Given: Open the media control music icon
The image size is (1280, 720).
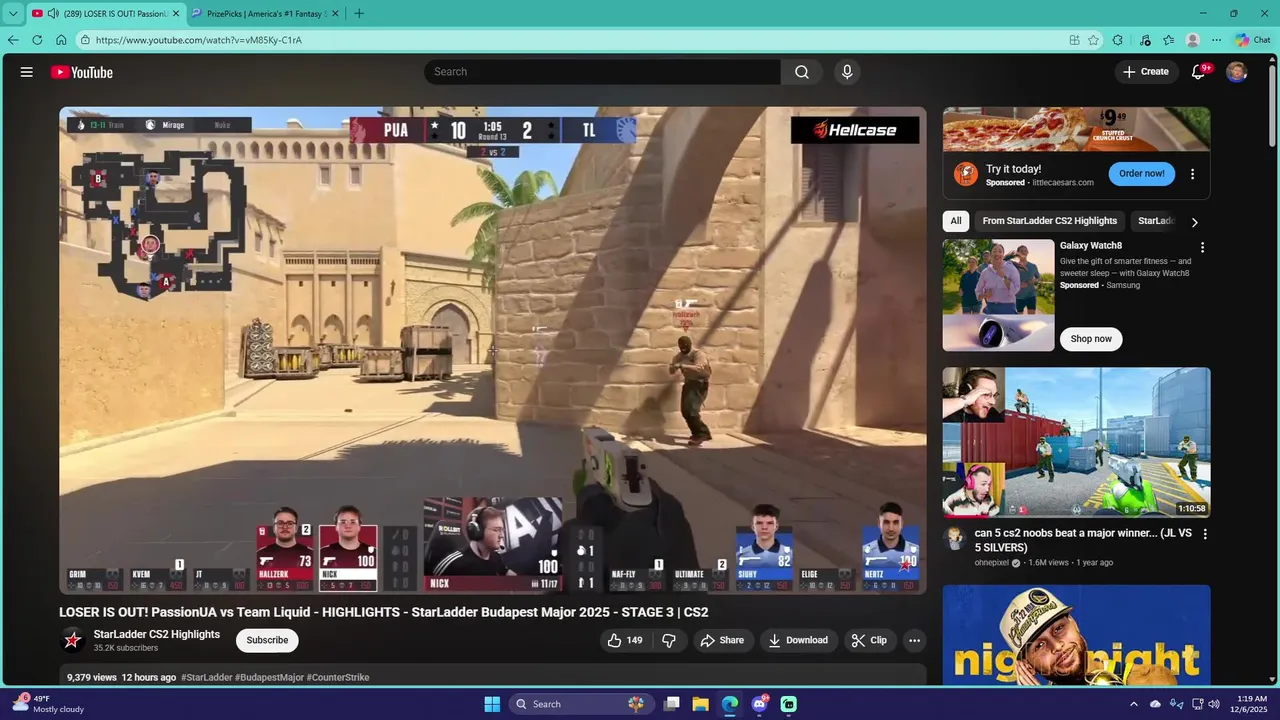Looking at the screenshot, I should tap(1145, 40).
